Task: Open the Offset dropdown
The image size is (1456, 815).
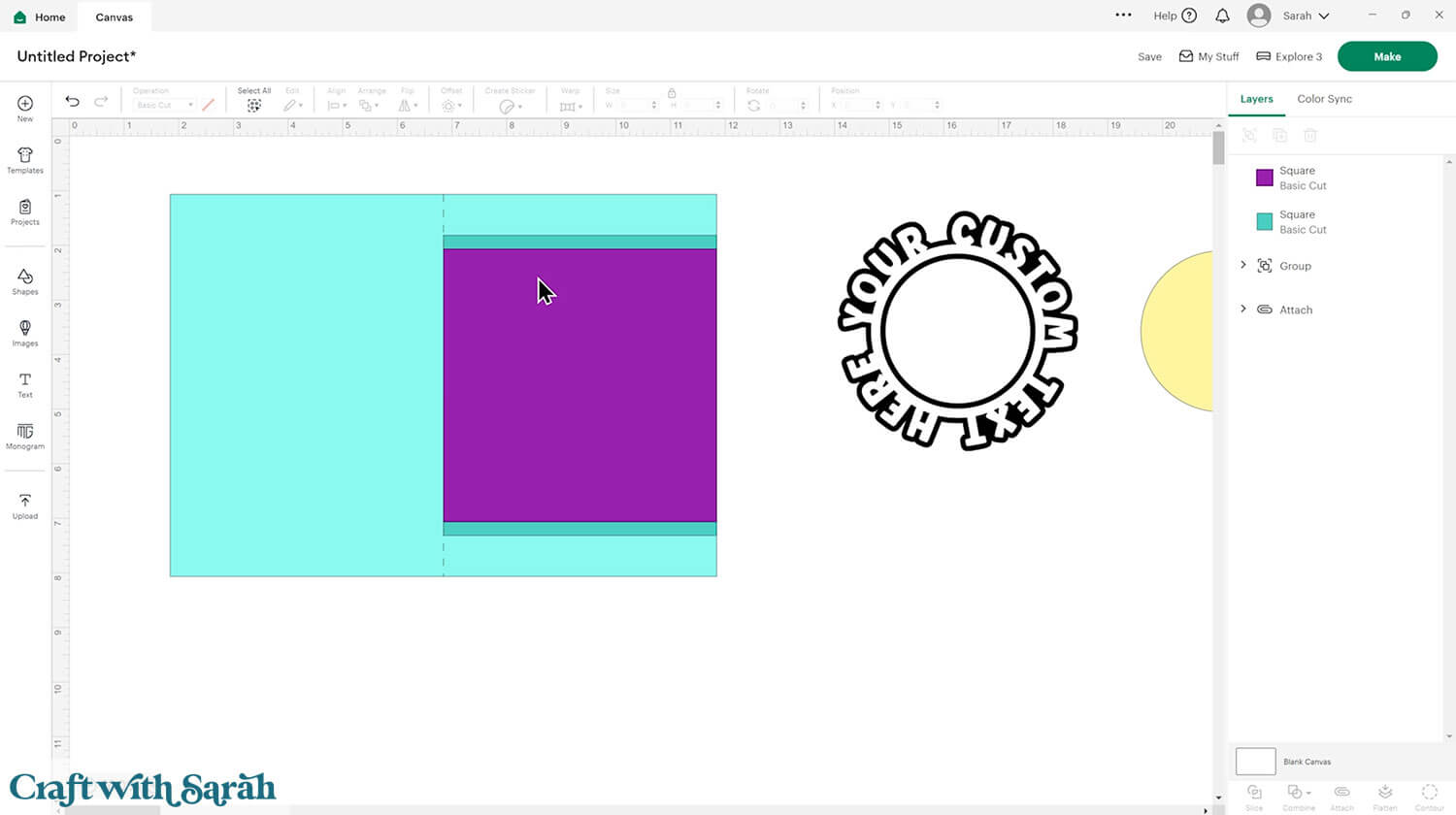Action: point(451,105)
